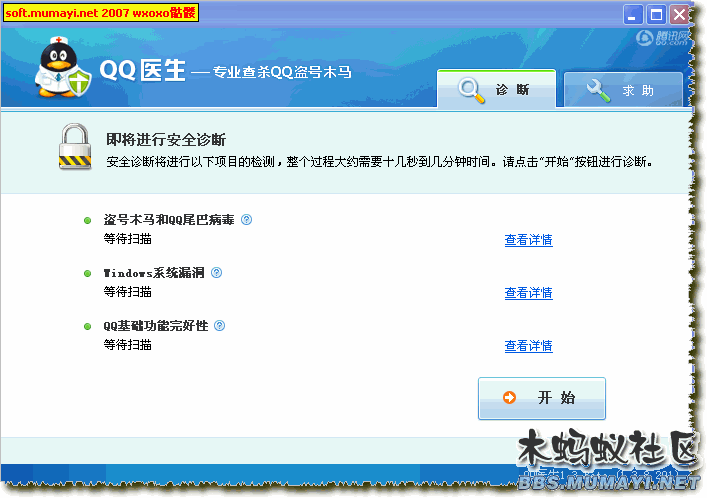Click the wrench icon on 求助 tab
This screenshot has height=498, width=707.
click(x=598, y=90)
